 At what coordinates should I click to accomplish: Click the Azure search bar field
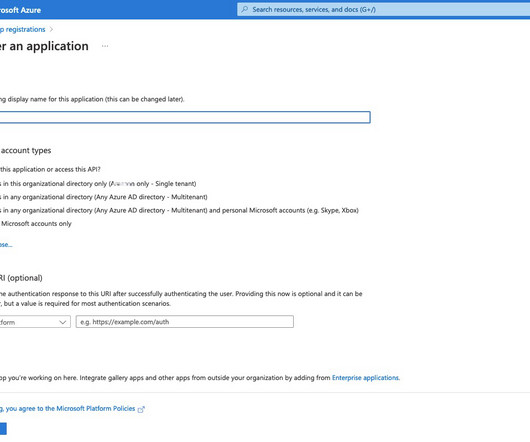[x=383, y=9]
